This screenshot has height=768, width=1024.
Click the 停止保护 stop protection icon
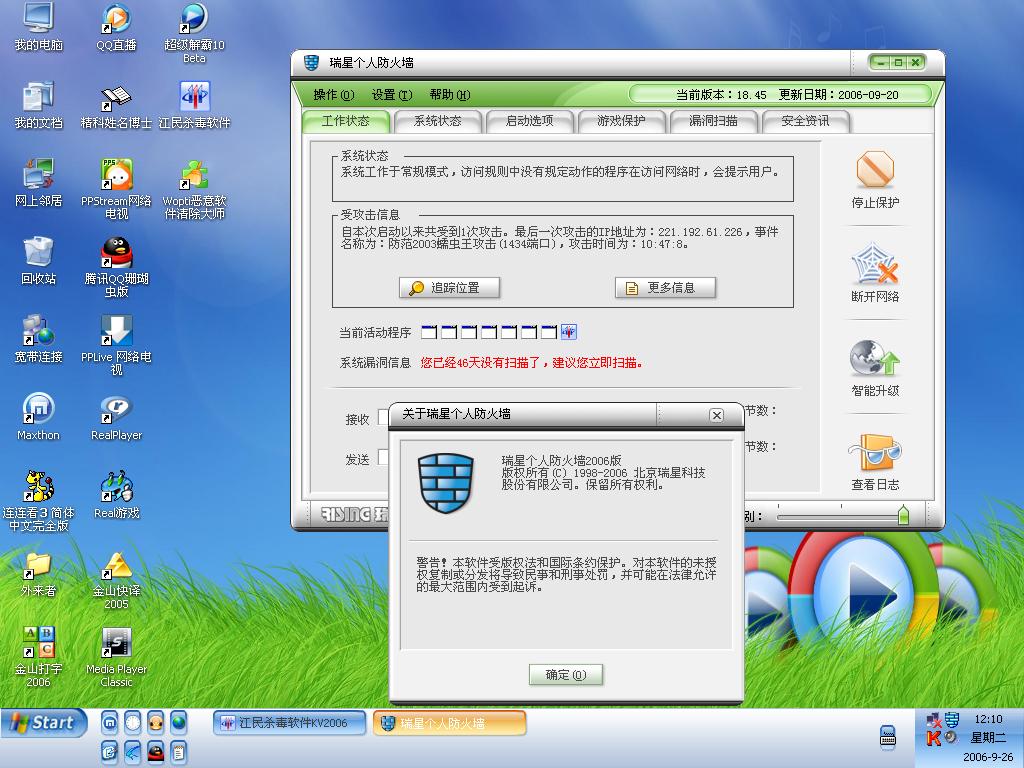click(874, 170)
